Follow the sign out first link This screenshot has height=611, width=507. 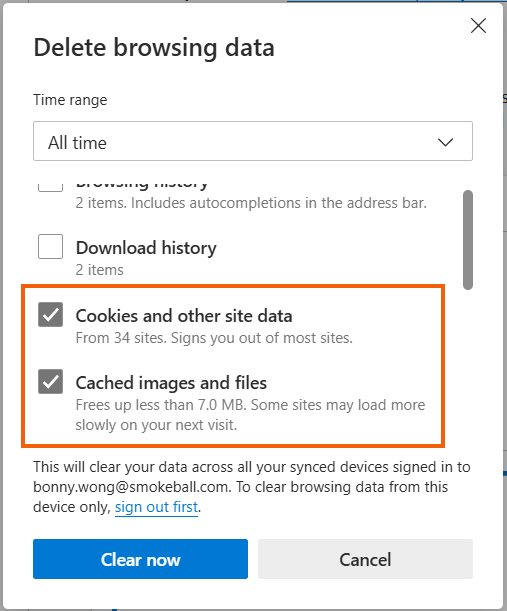[x=156, y=507]
